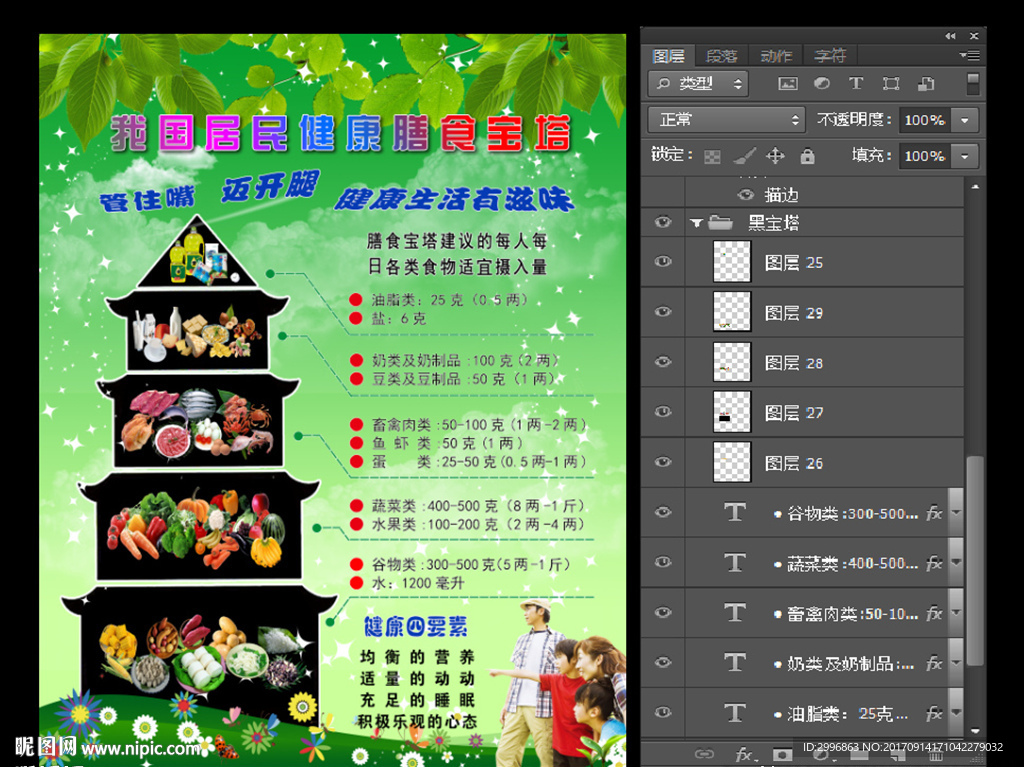
Task: Hide the 谷物类 text layer
Action: pos(663,512)
